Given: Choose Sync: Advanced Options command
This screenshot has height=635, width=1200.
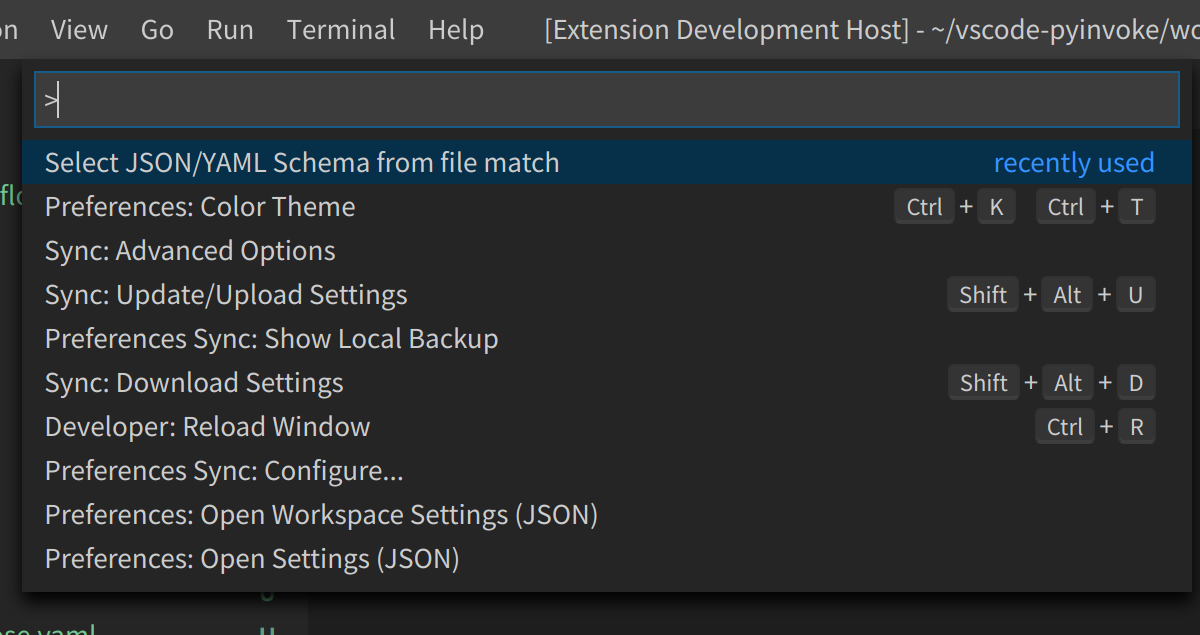Looking at the screenshot, I should point(190,251).
